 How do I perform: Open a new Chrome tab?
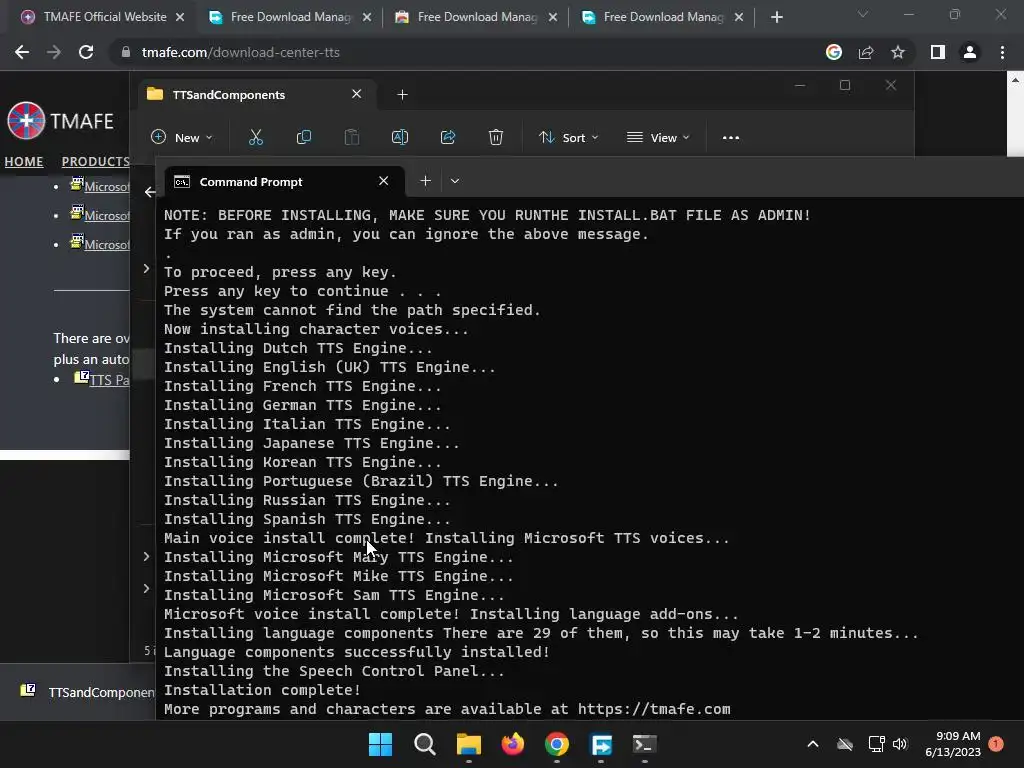pyautogui.click(x=776, y=17)
